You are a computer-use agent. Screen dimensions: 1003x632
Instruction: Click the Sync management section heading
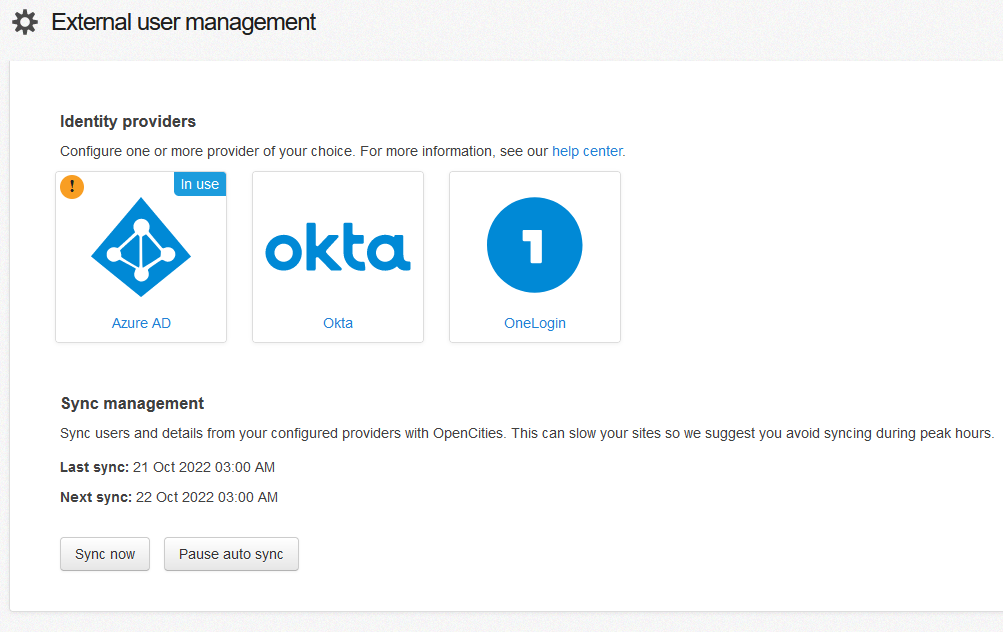point(131,403)
